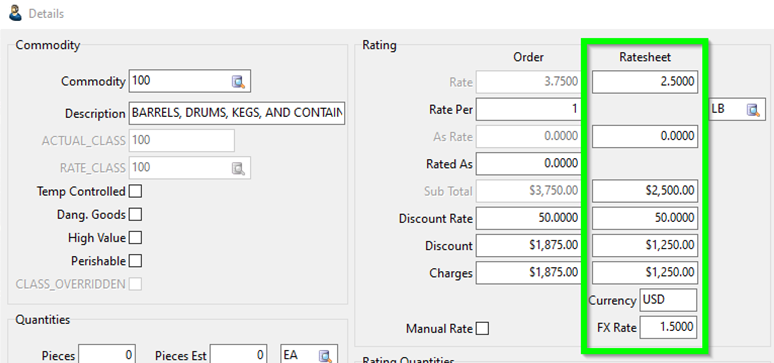Click the Details window title
The image size is (774, 363).
pos(46,14)
